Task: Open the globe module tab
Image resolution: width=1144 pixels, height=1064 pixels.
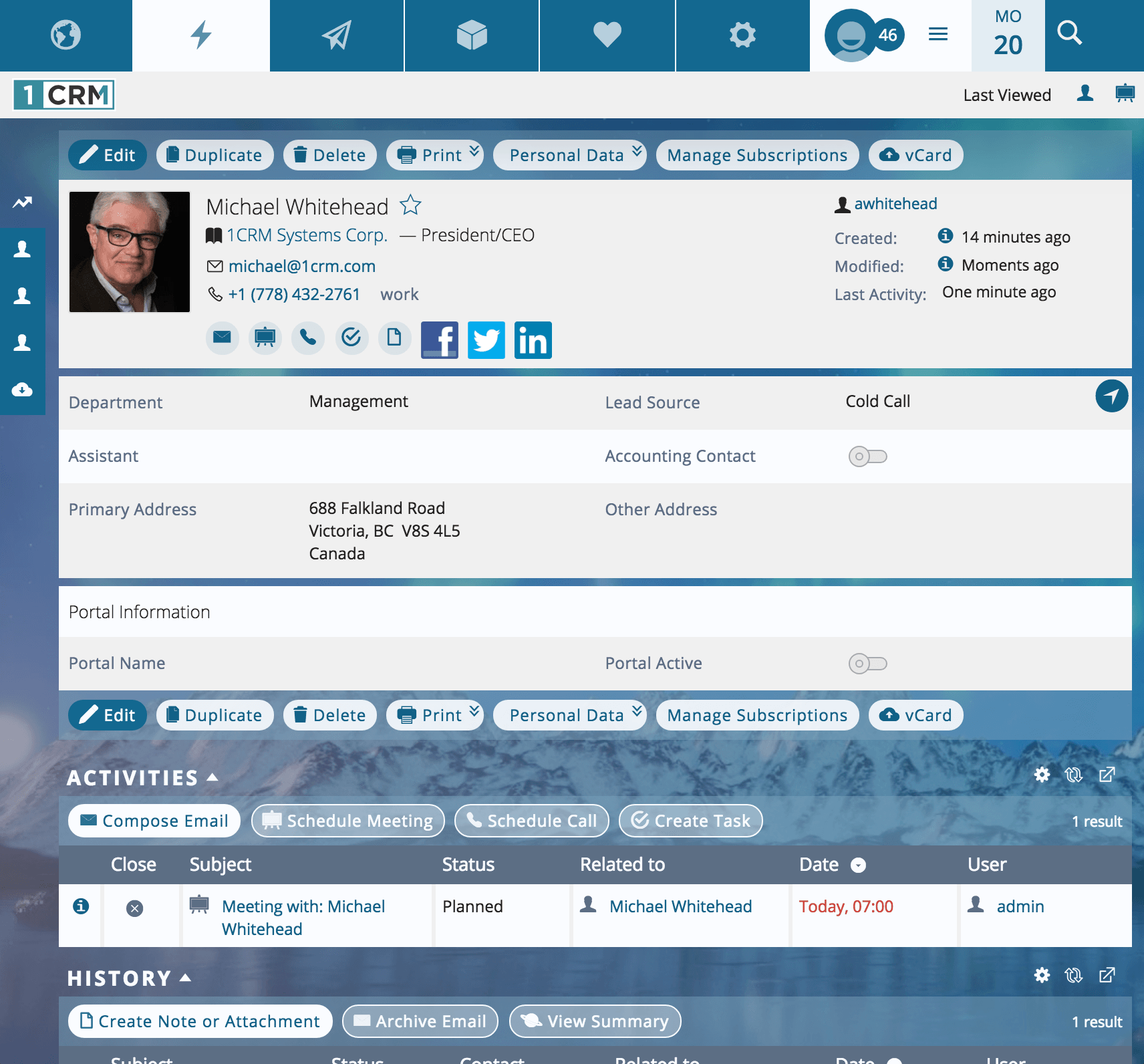Action: 65,35
